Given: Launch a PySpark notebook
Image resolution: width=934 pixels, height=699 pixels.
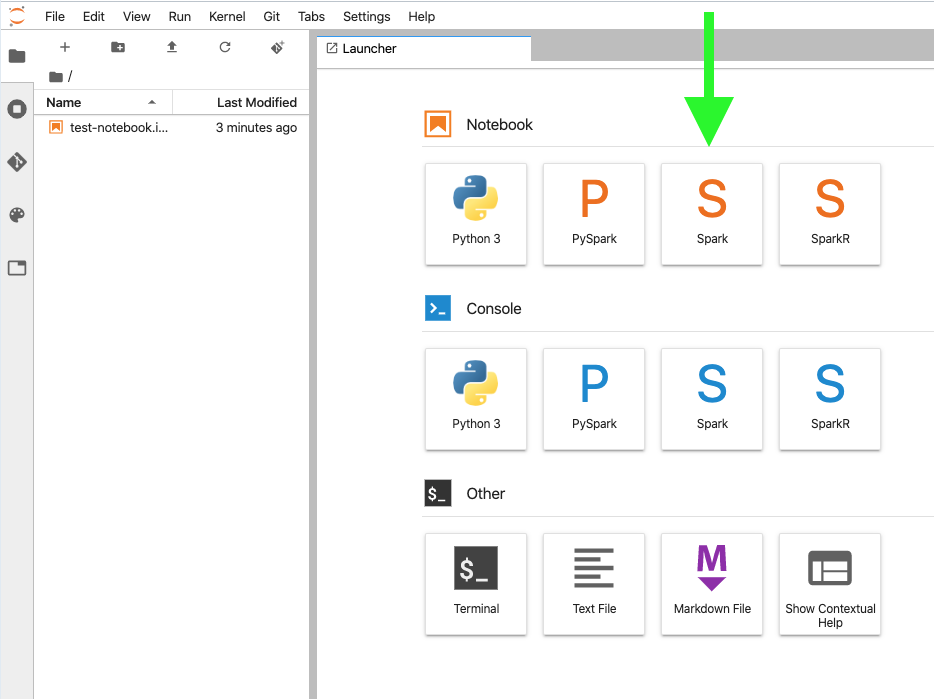Looking at the screenshot, I should coord(594,214).
